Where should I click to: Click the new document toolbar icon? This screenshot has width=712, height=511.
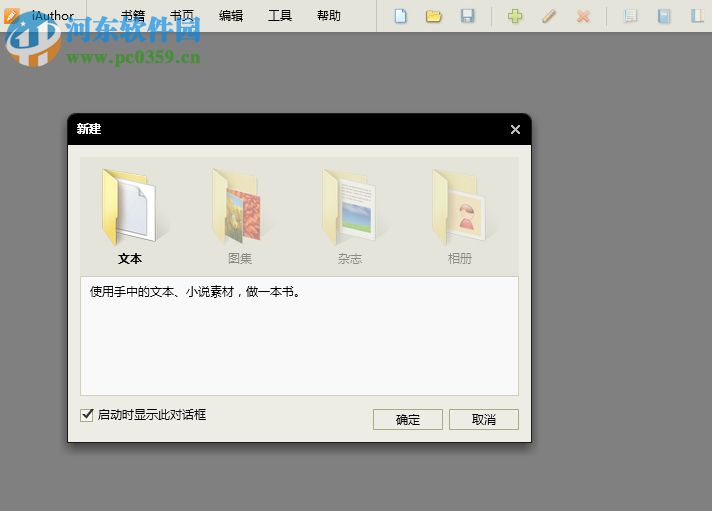pyautogui.click(x=400, y=16)
